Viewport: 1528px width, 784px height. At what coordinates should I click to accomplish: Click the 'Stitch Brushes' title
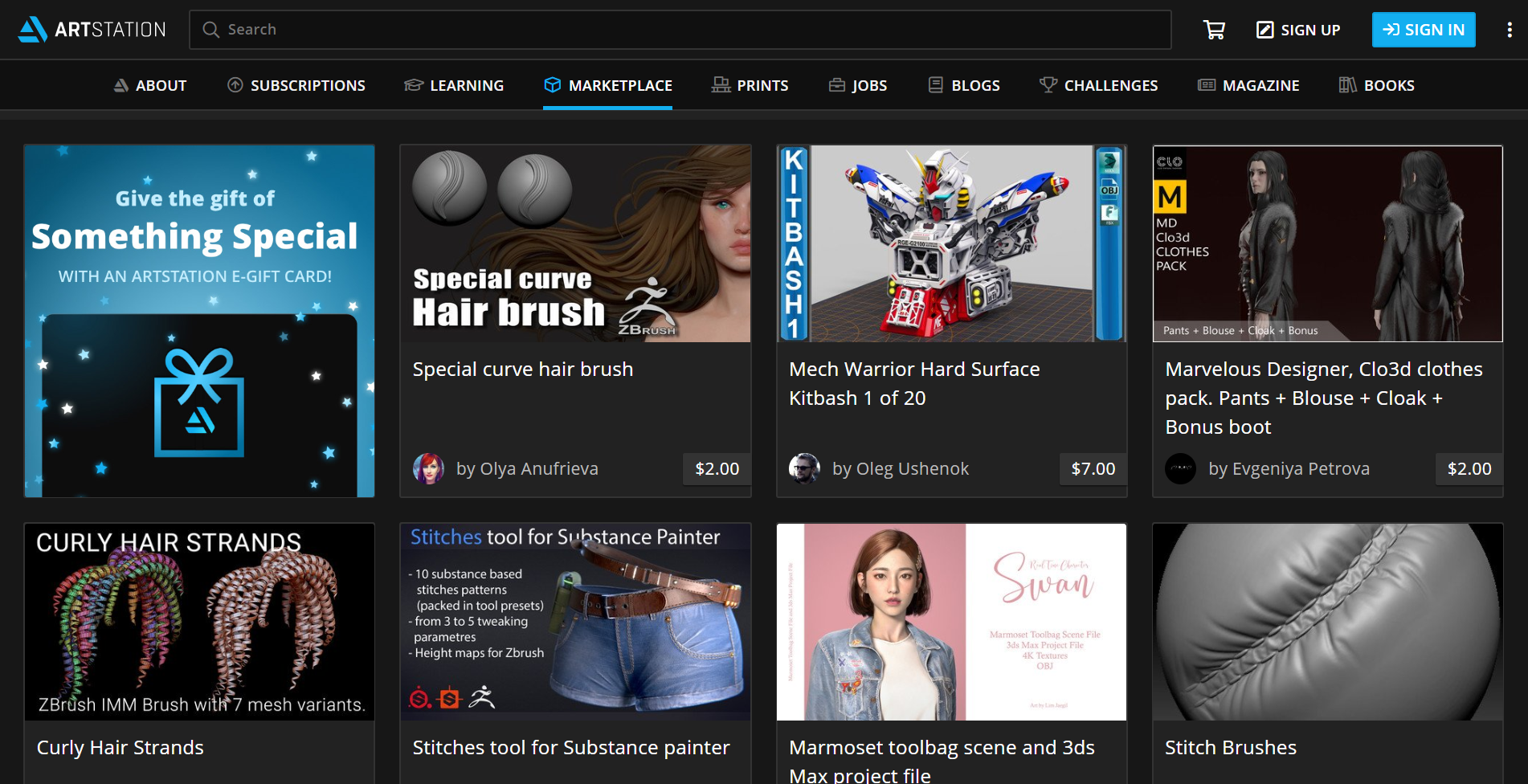(x=1231, y=748)
